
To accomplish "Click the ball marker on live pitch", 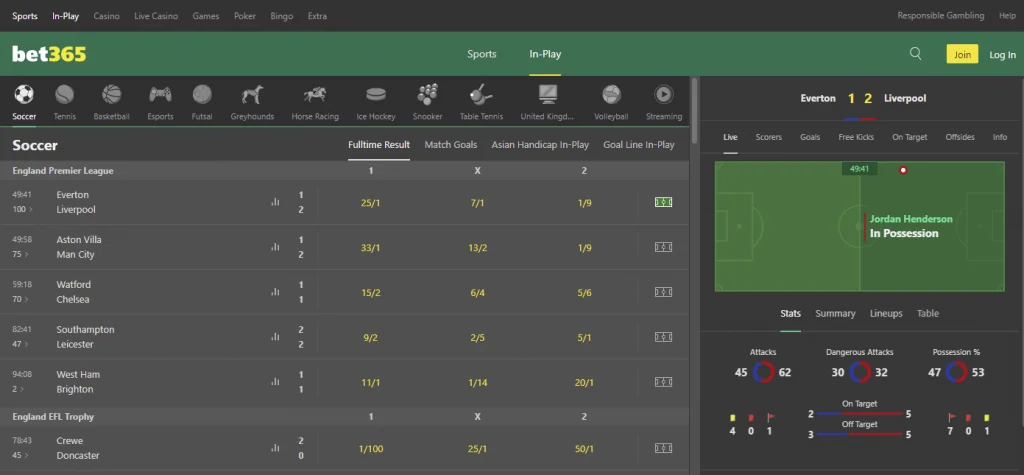I will click(903, 170).
